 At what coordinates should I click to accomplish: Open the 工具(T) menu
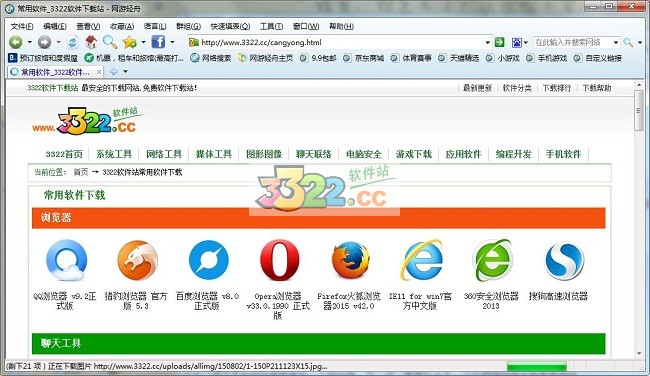pyautogui.click(x=272, y=27)
